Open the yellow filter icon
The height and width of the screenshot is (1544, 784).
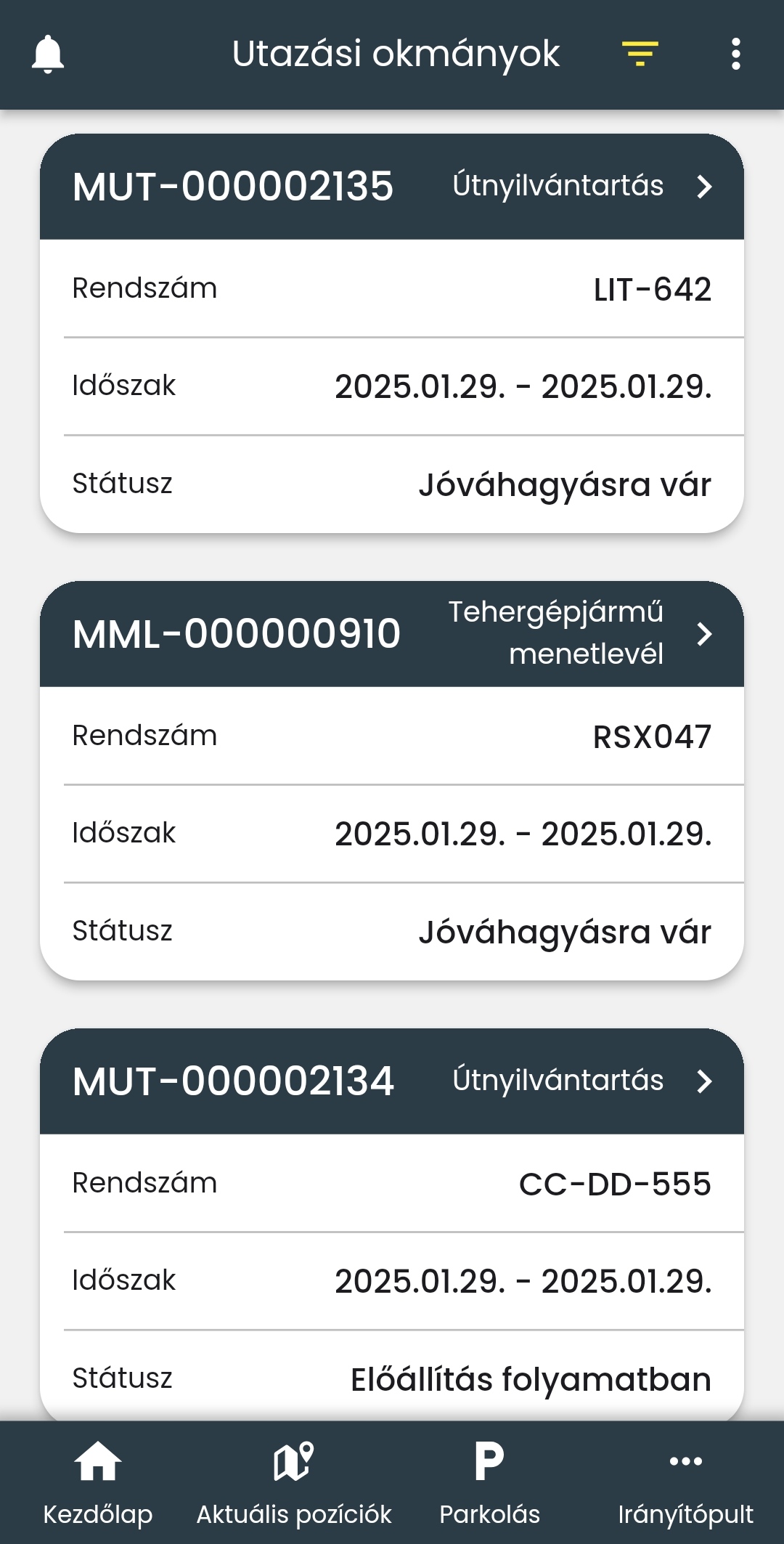(640, 54)
